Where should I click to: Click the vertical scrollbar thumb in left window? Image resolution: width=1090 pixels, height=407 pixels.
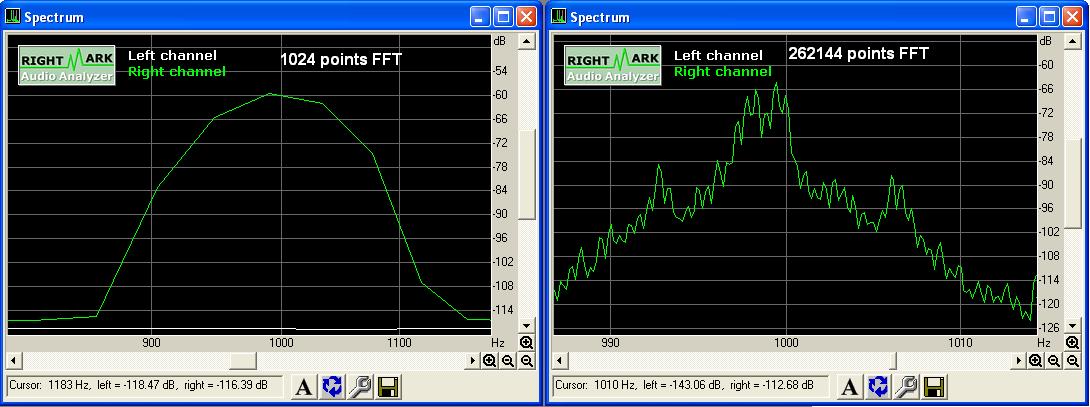pos(527,173)
